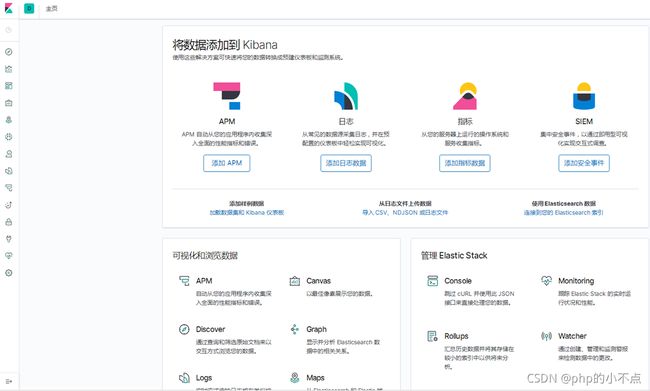Screen dimensions: 650x391
Task: Open Dashboard from the sidebar
Action: click(x=9, y=86)
